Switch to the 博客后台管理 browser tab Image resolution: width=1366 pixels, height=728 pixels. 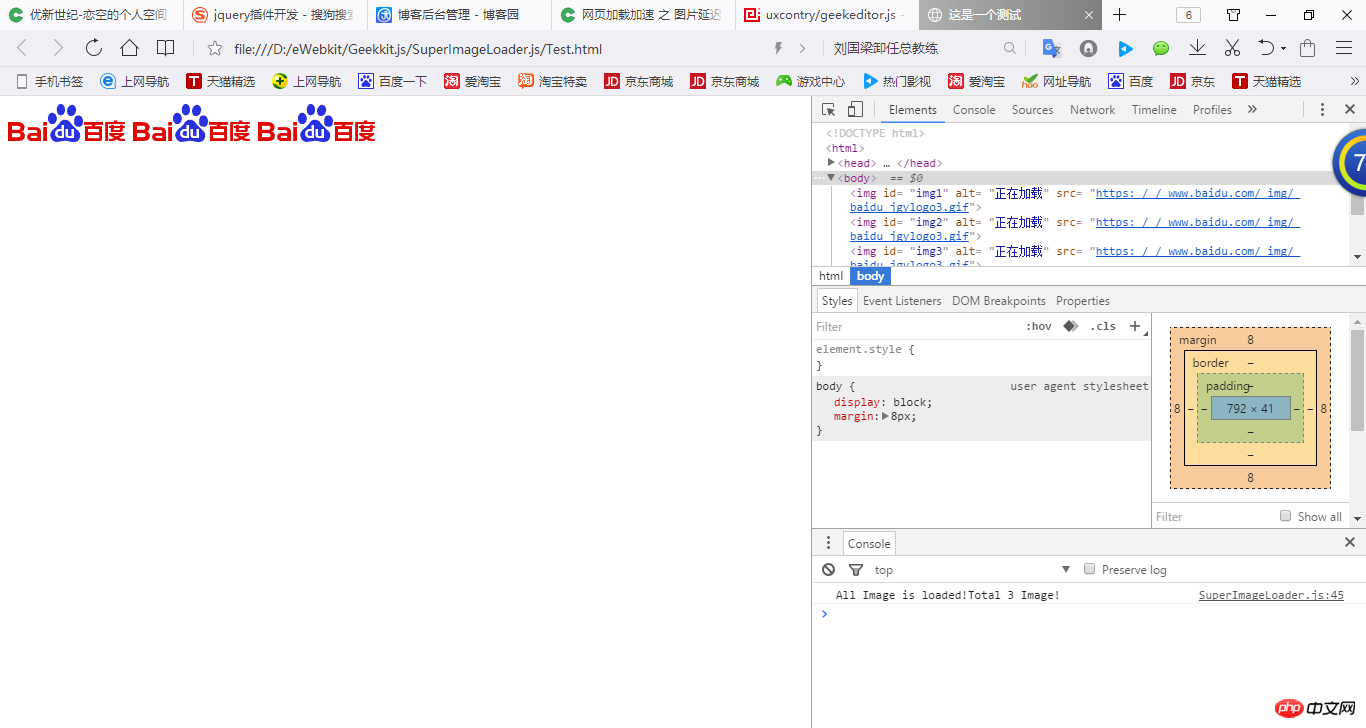coord(458,15)
